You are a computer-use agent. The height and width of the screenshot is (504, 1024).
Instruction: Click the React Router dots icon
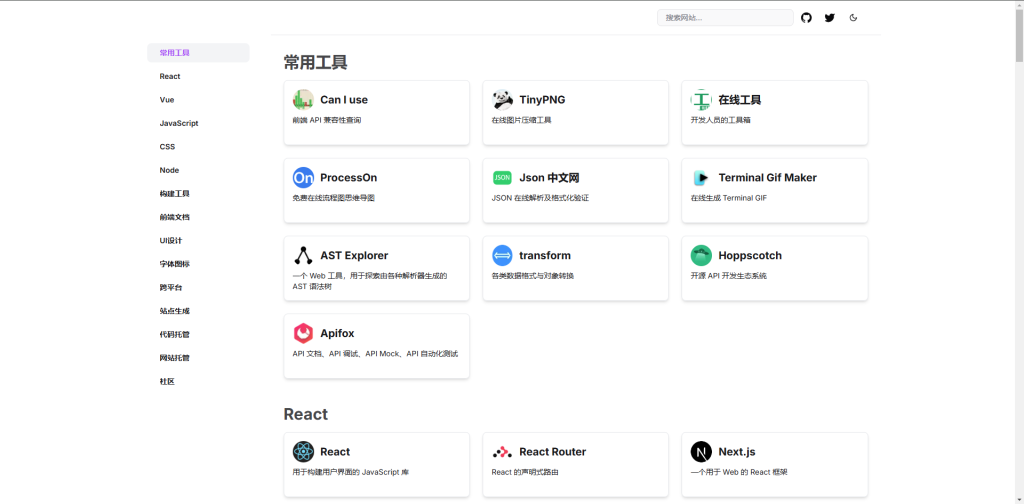(x=502, y=452)
